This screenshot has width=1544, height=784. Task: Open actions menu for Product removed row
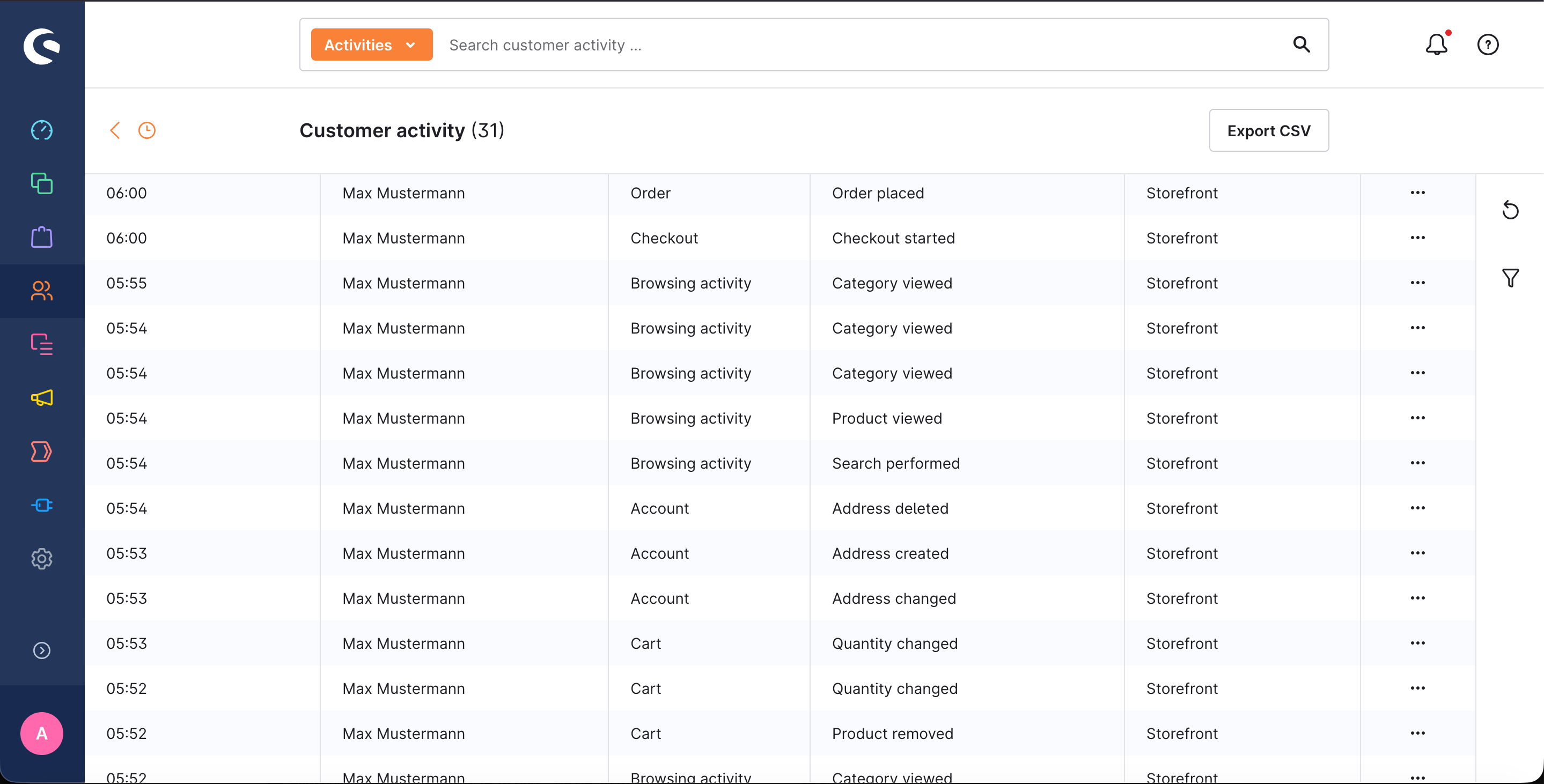(x=1417, y=733)
